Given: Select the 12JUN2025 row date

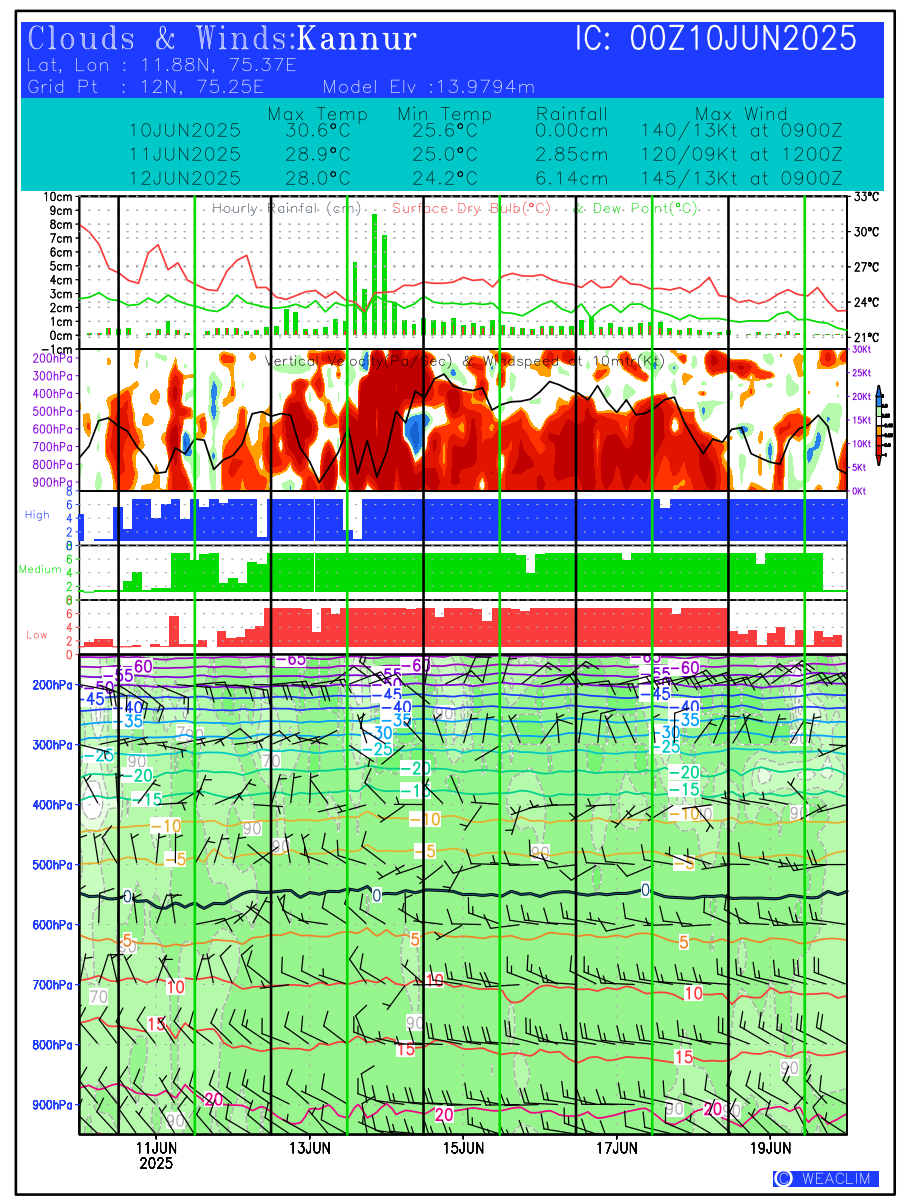Looking at the screenshot, I should tap(185, 178).
